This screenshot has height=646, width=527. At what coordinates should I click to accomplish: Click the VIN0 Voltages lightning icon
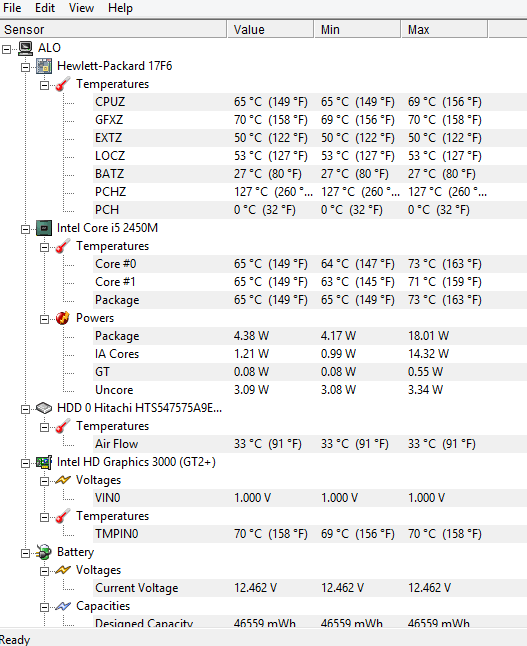click(x=63, y=480)
